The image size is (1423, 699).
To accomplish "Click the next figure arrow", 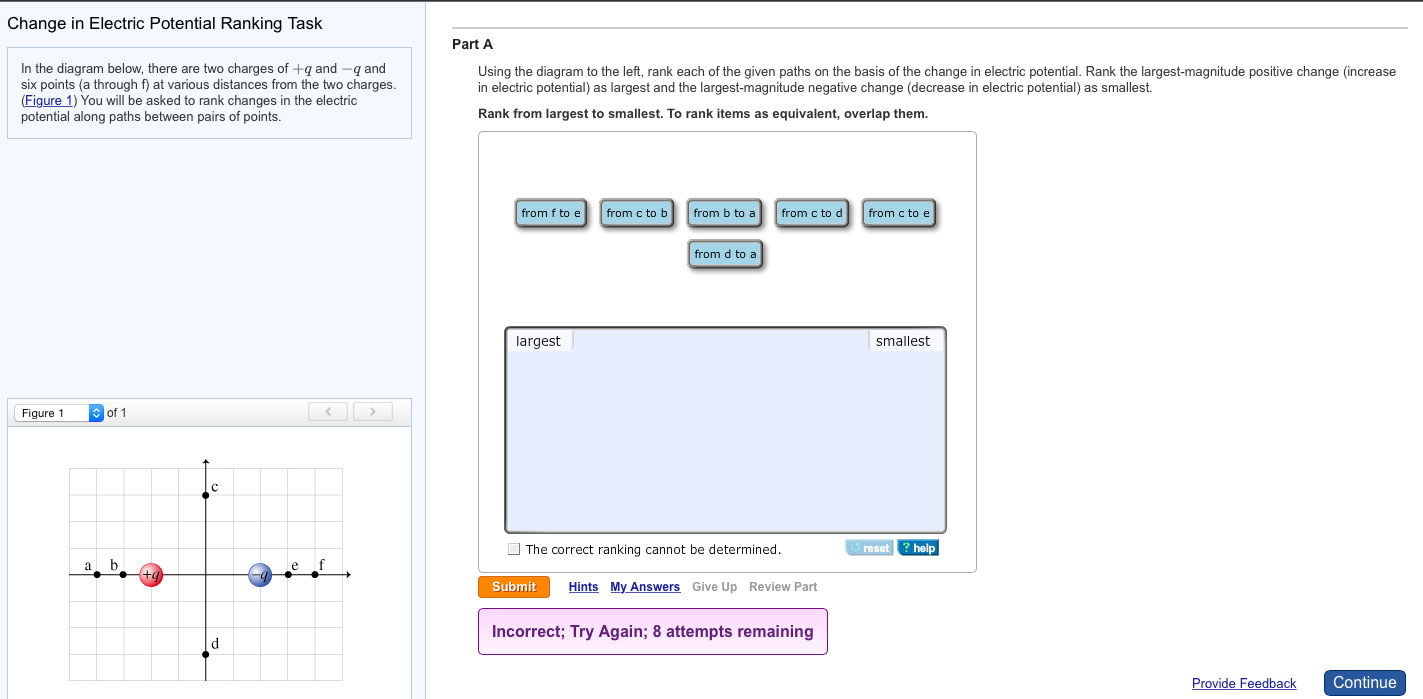I will coord(372,412).
